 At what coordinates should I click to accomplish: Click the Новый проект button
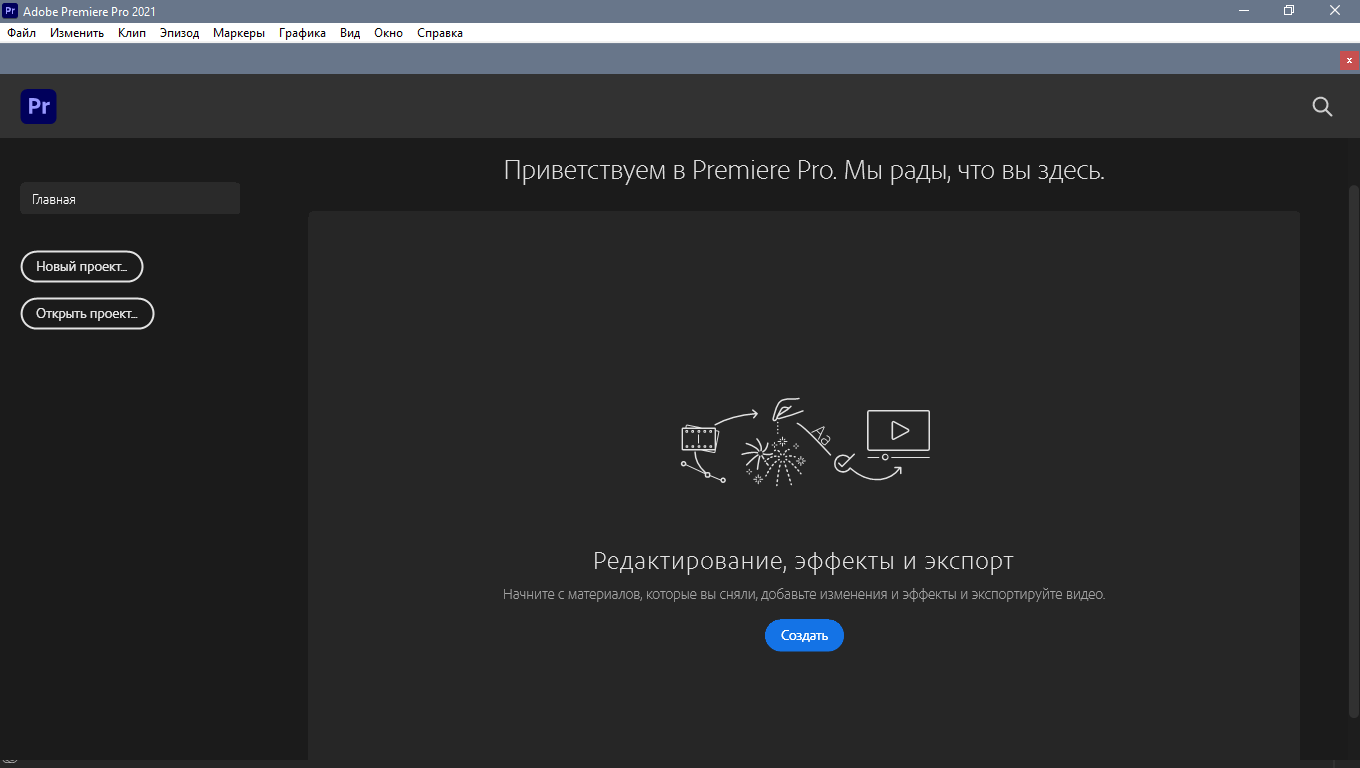coord(82,267)
